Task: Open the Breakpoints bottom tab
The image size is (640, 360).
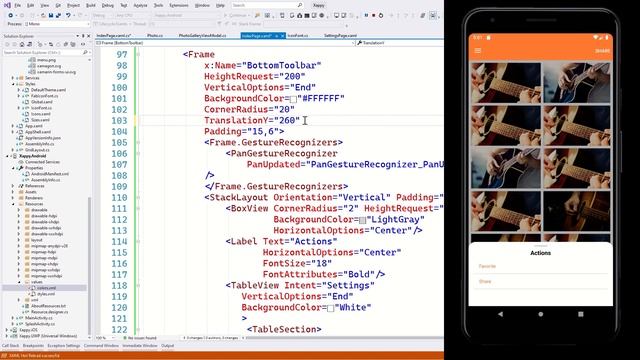Action: (x=33, y=346)
